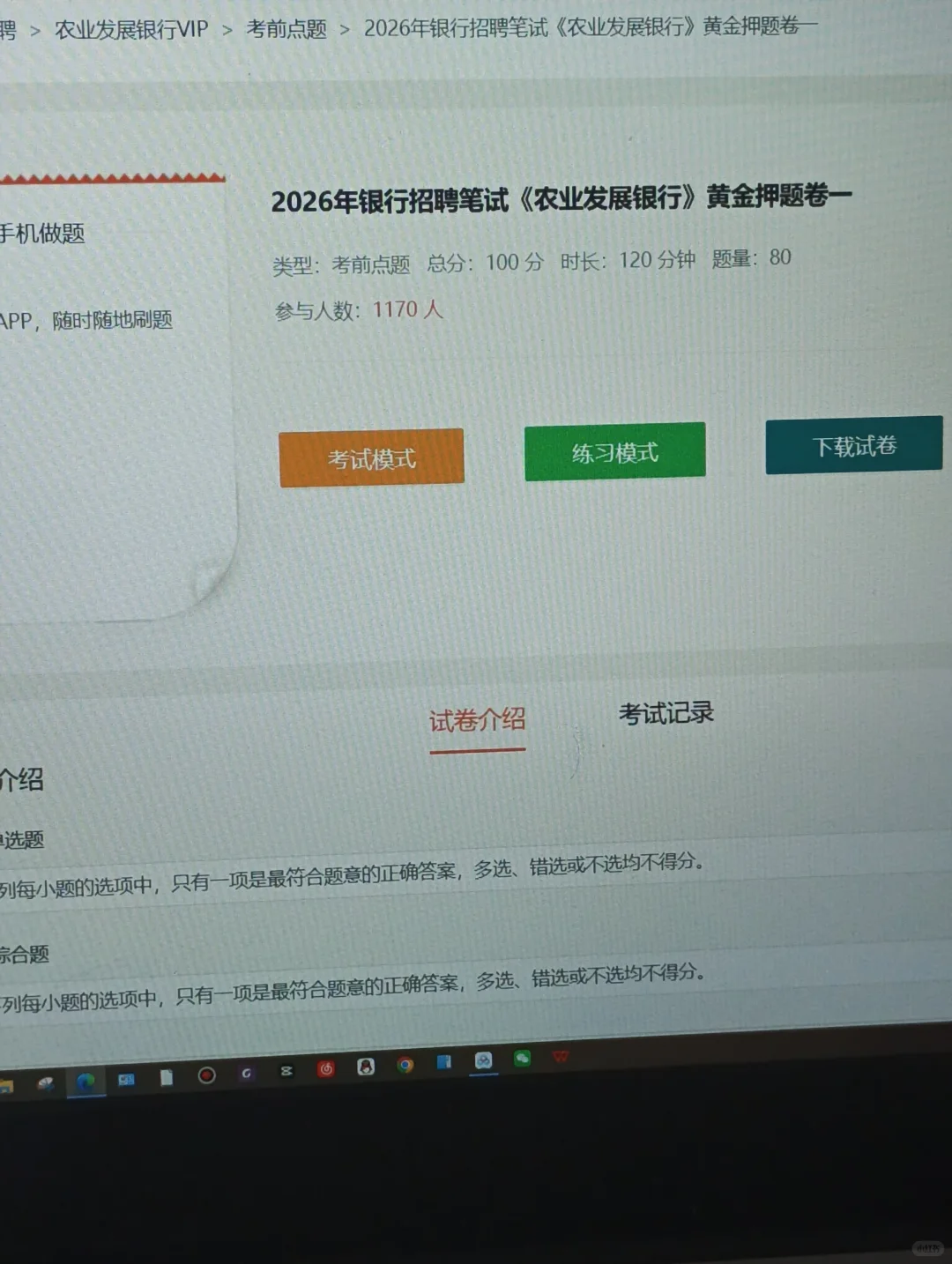Click 题量: 80 text
The image size is (952, 1264).
tap(751, 257)
